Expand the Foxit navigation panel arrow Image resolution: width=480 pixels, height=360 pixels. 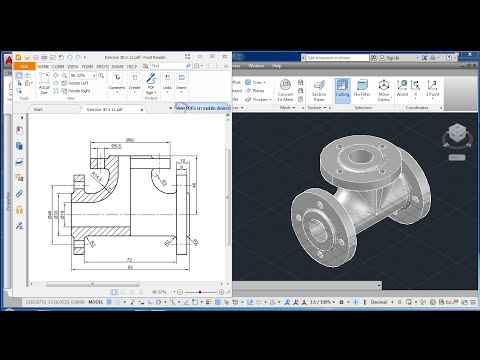click(x=22, y=118)
